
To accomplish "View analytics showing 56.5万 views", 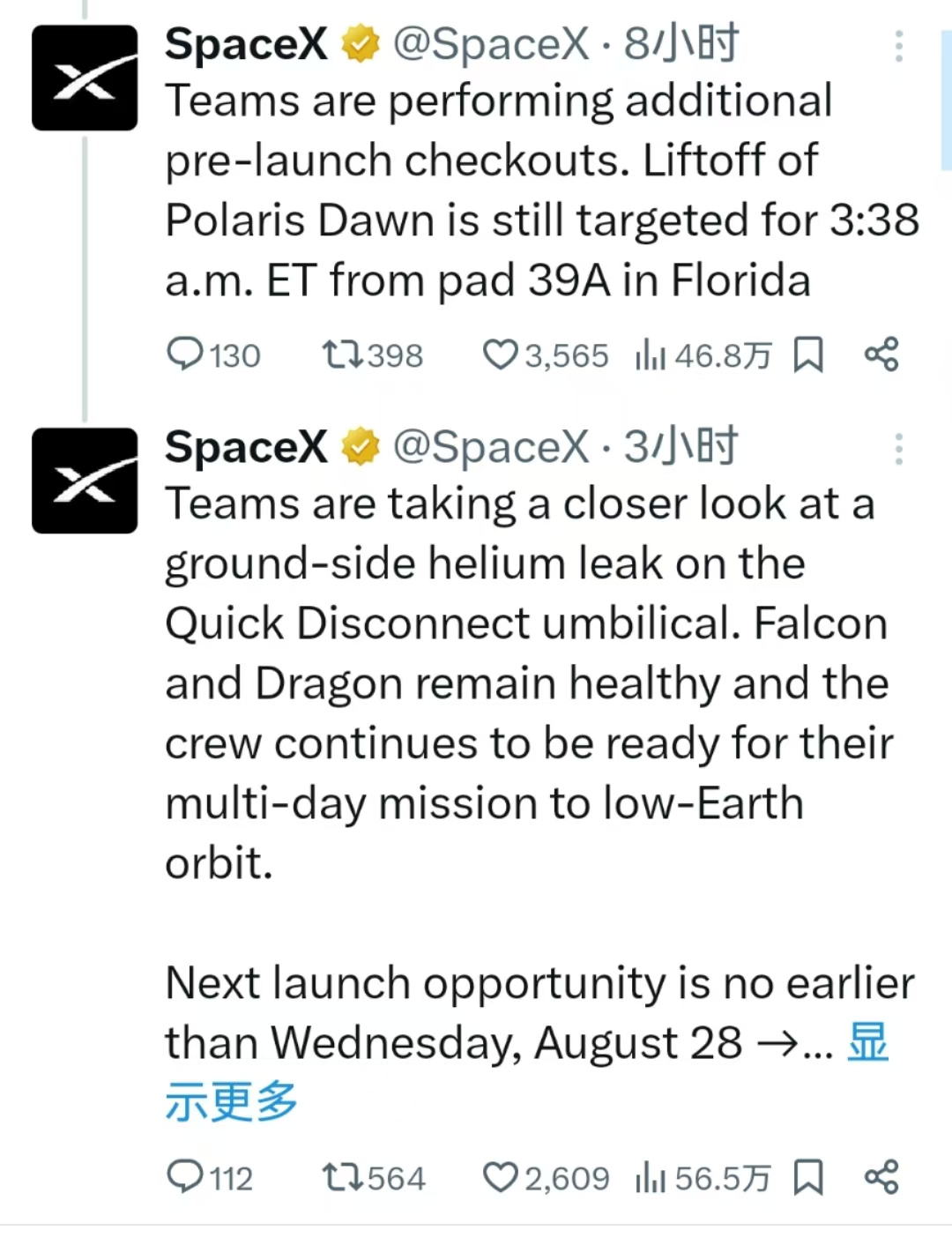I will click(x=703, y=1177).
